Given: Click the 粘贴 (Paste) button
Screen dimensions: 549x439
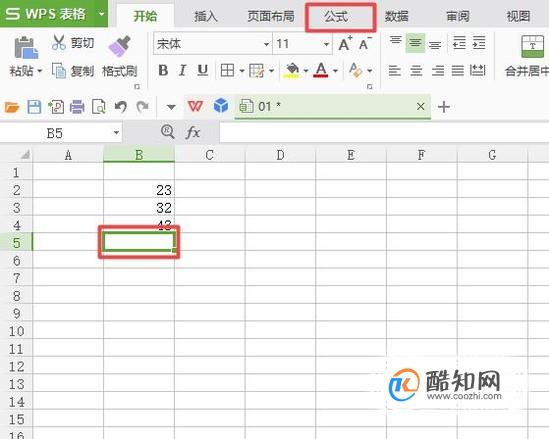Looking at the screenshot, I should point(25,56).
